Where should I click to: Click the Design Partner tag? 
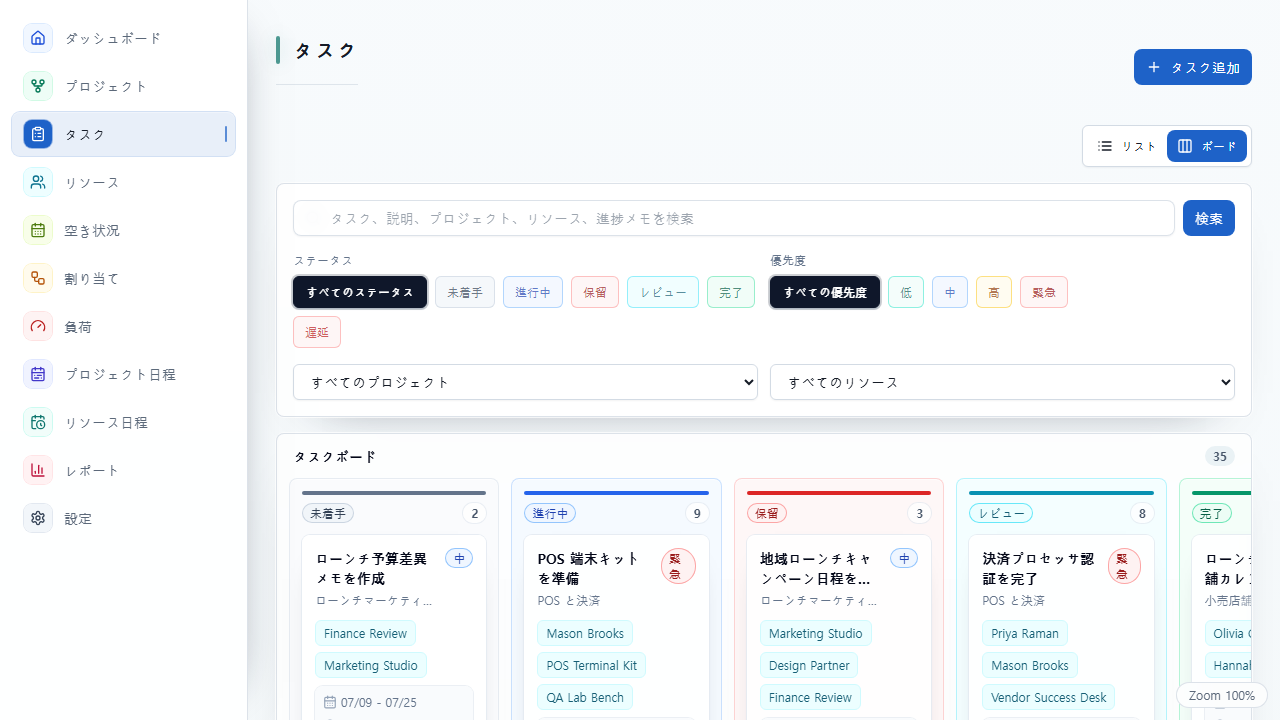[809, 665]
